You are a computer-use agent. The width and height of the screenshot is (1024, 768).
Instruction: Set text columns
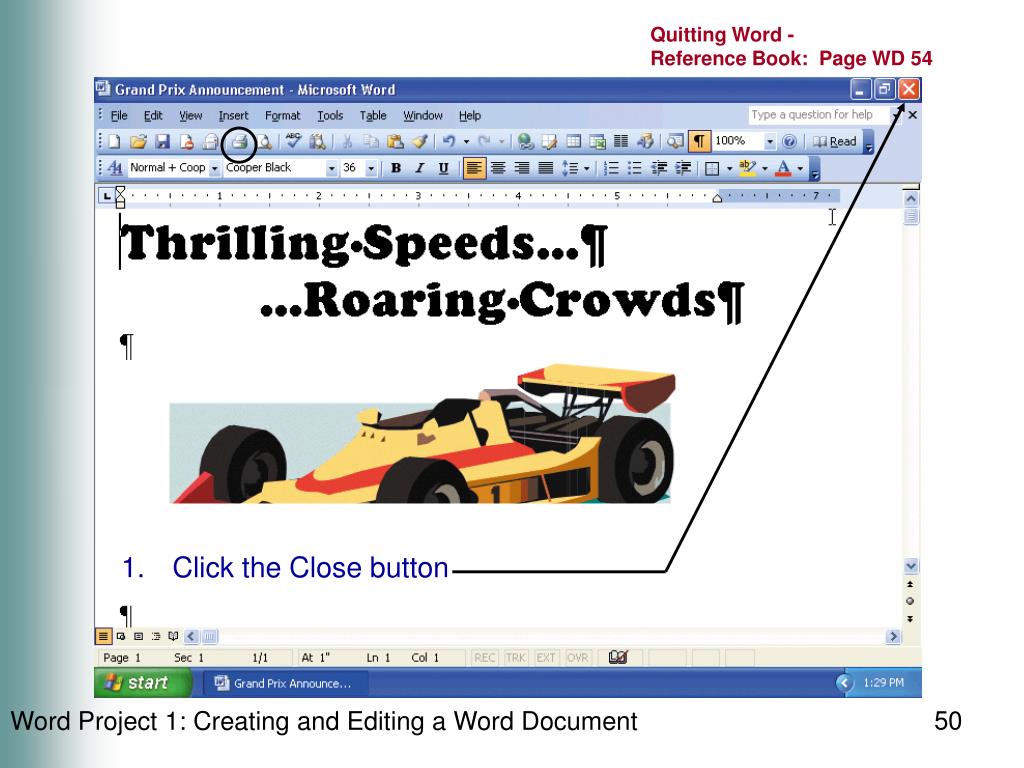coord(621,141)
